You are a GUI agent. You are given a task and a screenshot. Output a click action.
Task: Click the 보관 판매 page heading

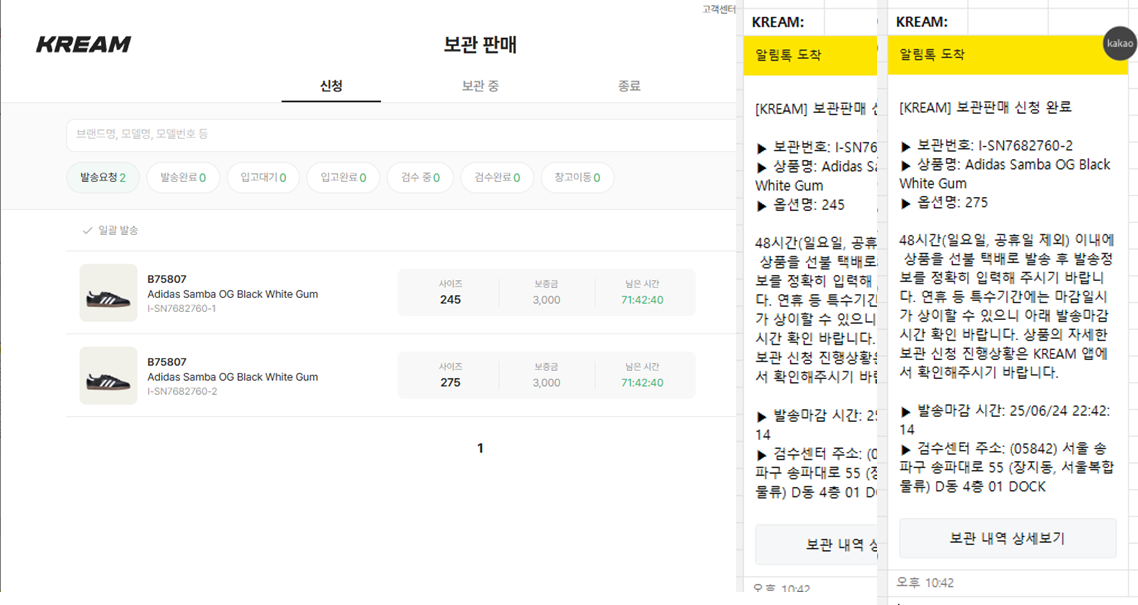coord(480,45)
